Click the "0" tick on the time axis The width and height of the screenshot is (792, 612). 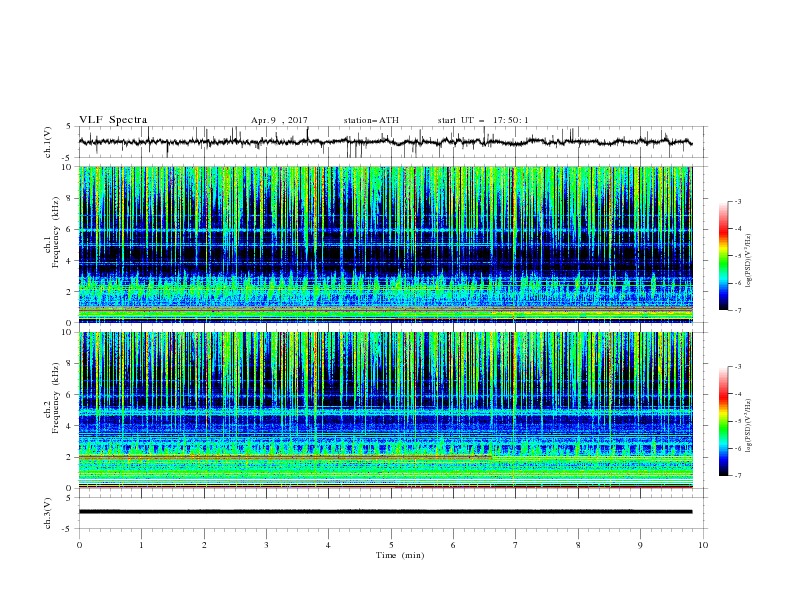click(79, 545)
